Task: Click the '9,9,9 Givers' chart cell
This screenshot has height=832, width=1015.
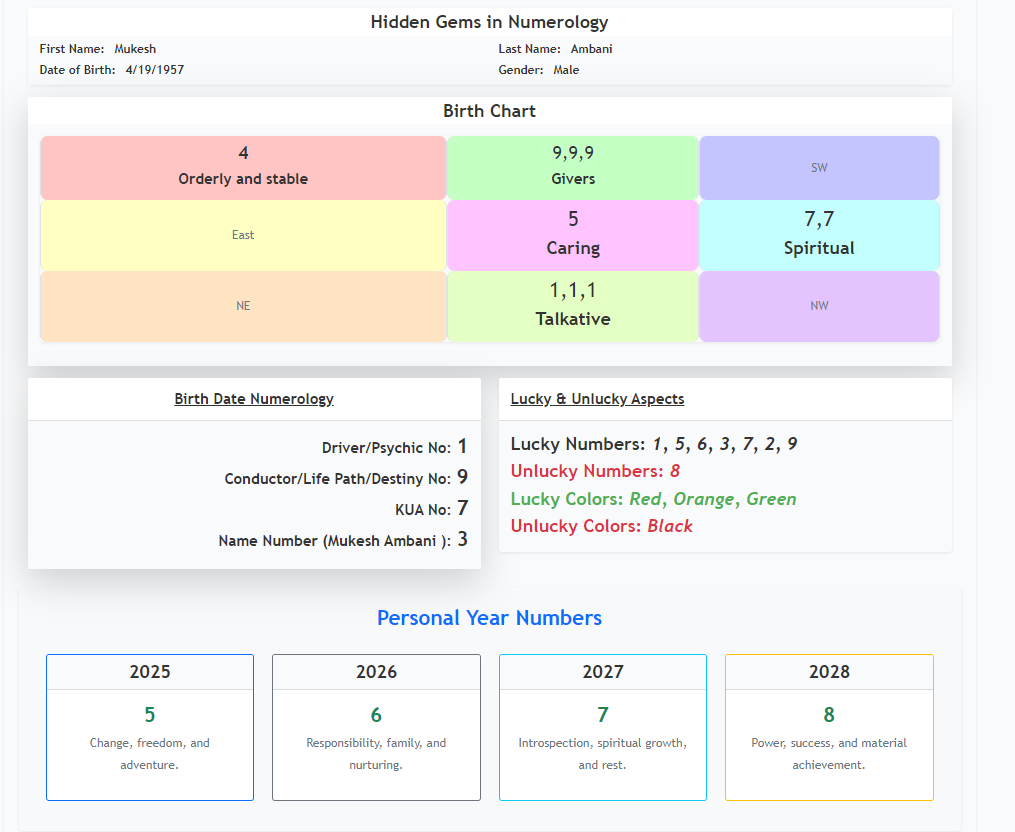Action: pos(573,168)
